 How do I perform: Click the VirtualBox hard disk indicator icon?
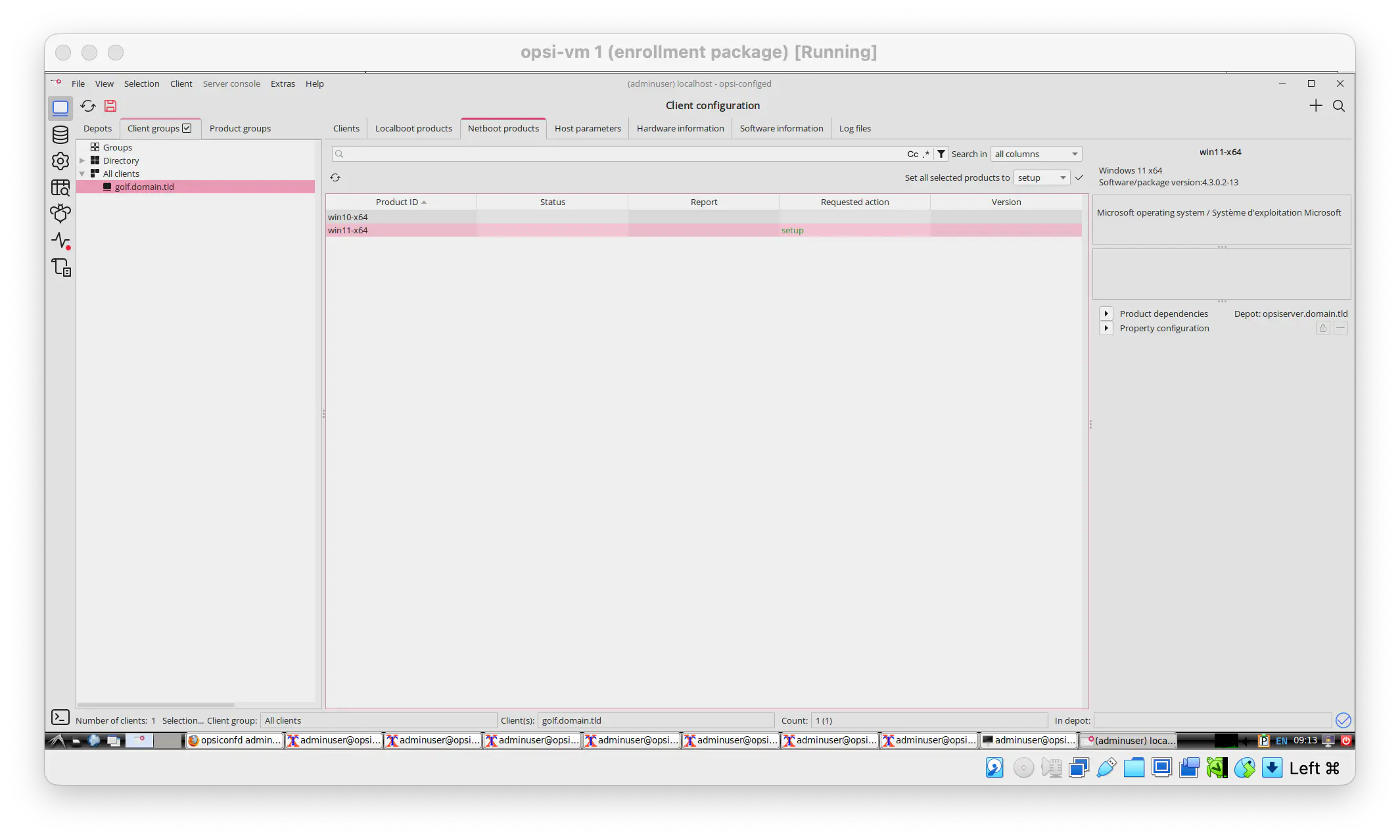994,768
